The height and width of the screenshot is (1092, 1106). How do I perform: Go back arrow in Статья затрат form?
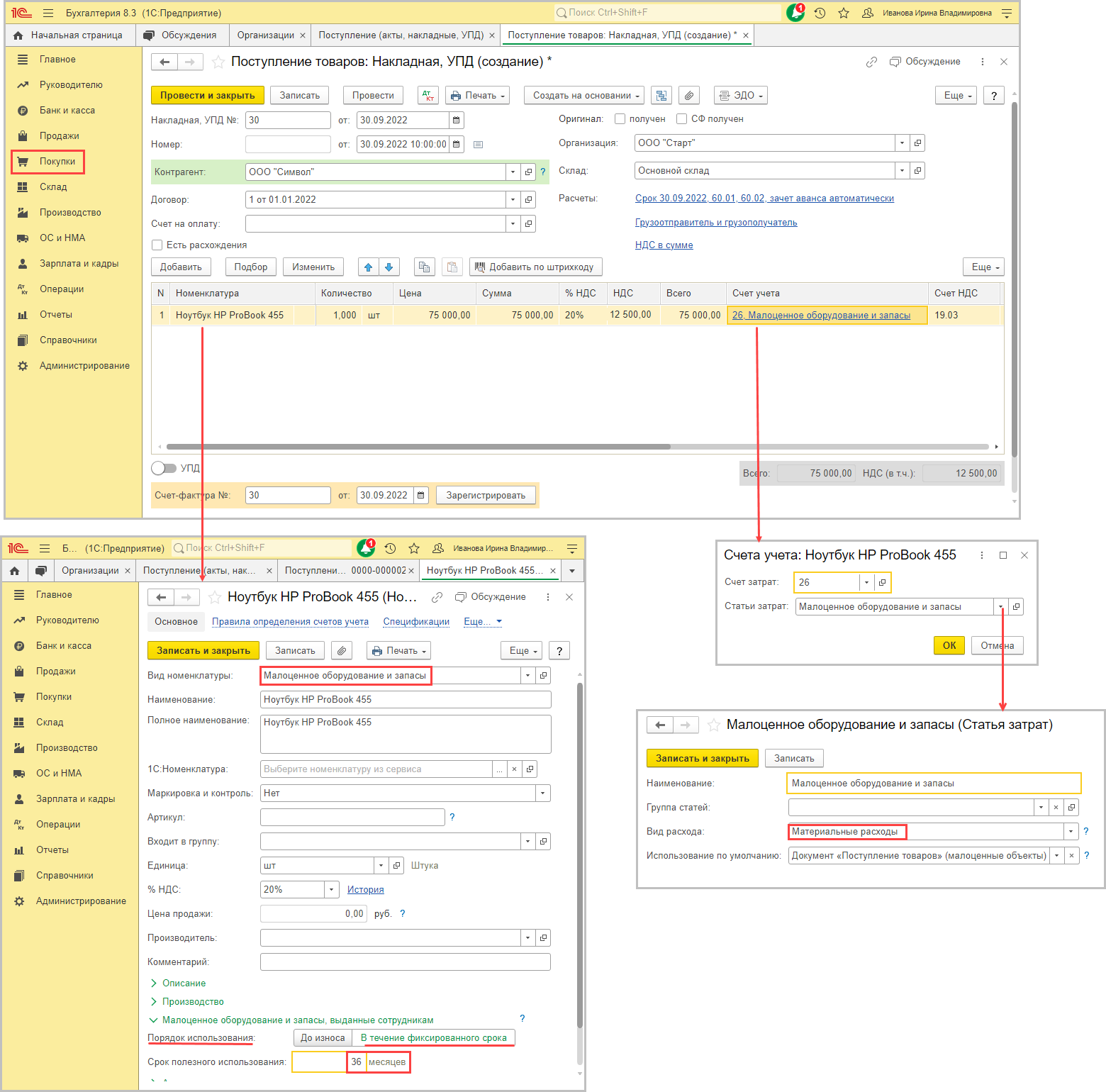pos(660,725)
